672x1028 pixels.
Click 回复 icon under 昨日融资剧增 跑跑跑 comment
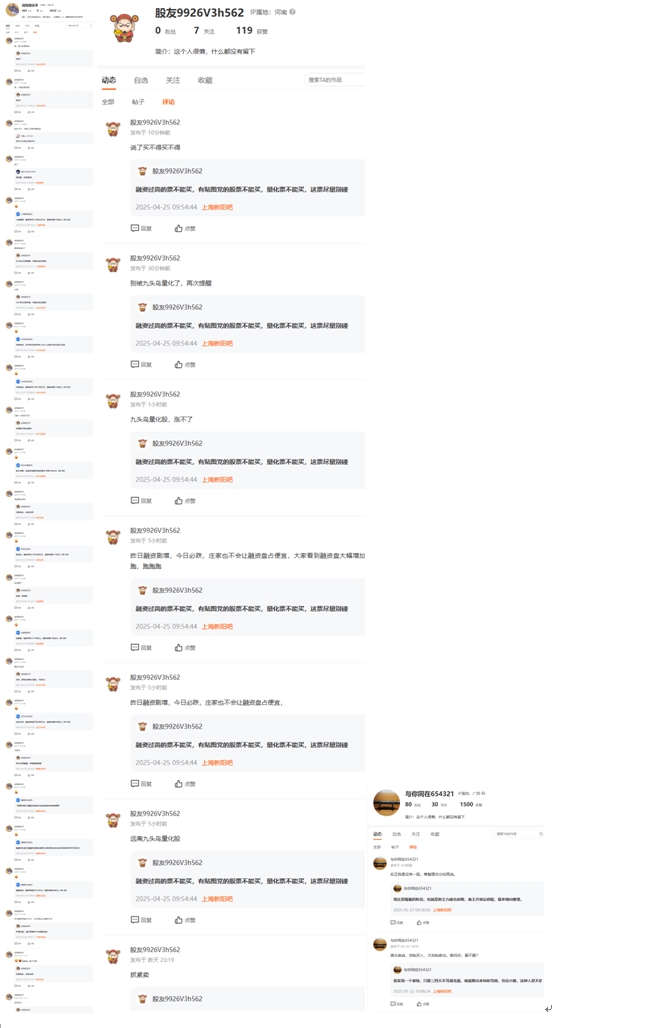135,648
